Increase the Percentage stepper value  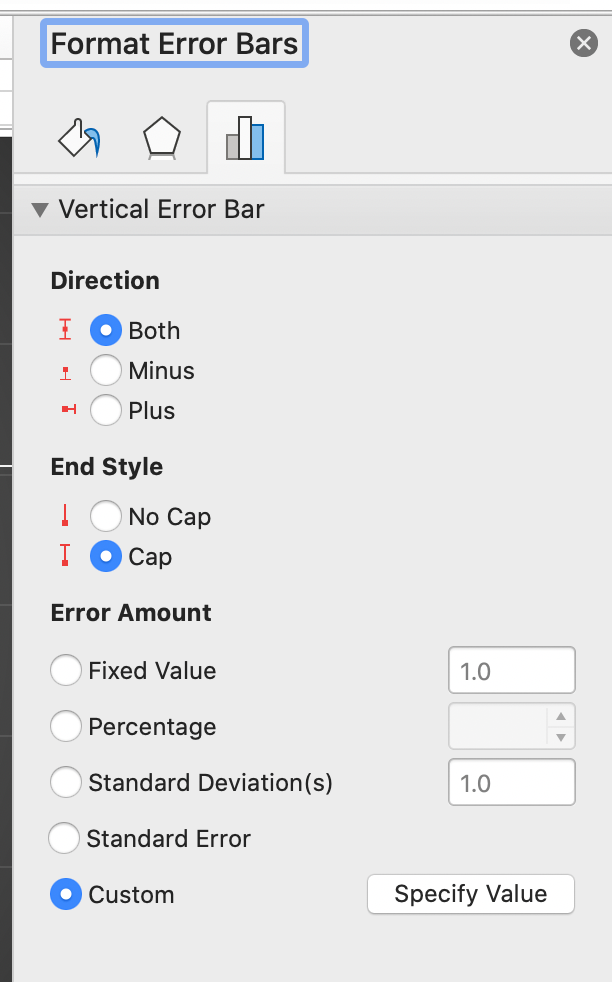[x=561, y=716]
